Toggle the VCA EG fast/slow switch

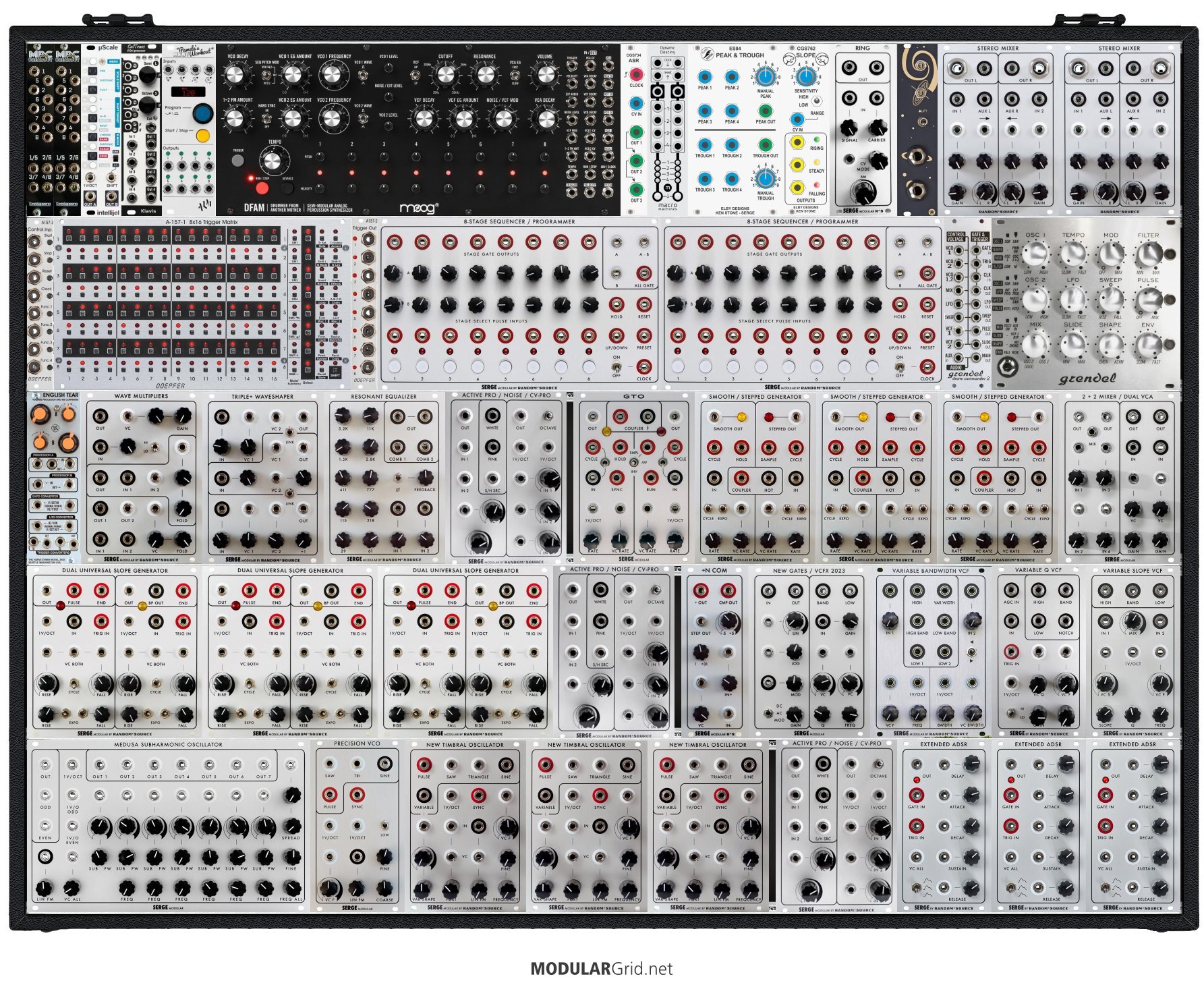pyautogui.click(x=515, y=76)
